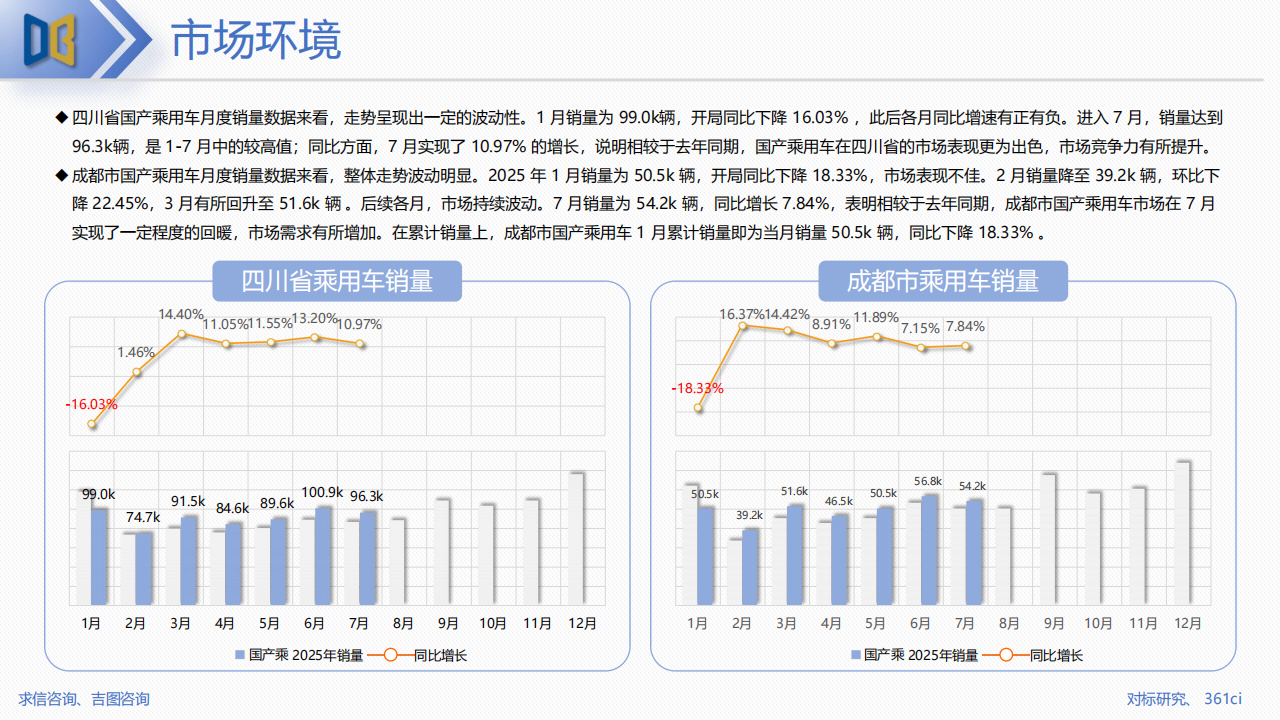
Task: Select the 11.05% growth label
Action: click(x=225, y=324)
